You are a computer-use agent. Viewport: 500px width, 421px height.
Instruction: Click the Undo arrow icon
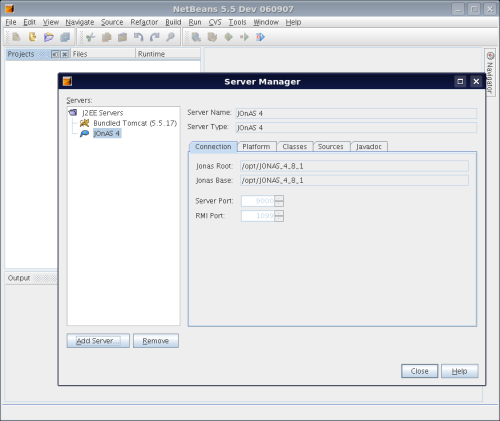click(138, 37)
